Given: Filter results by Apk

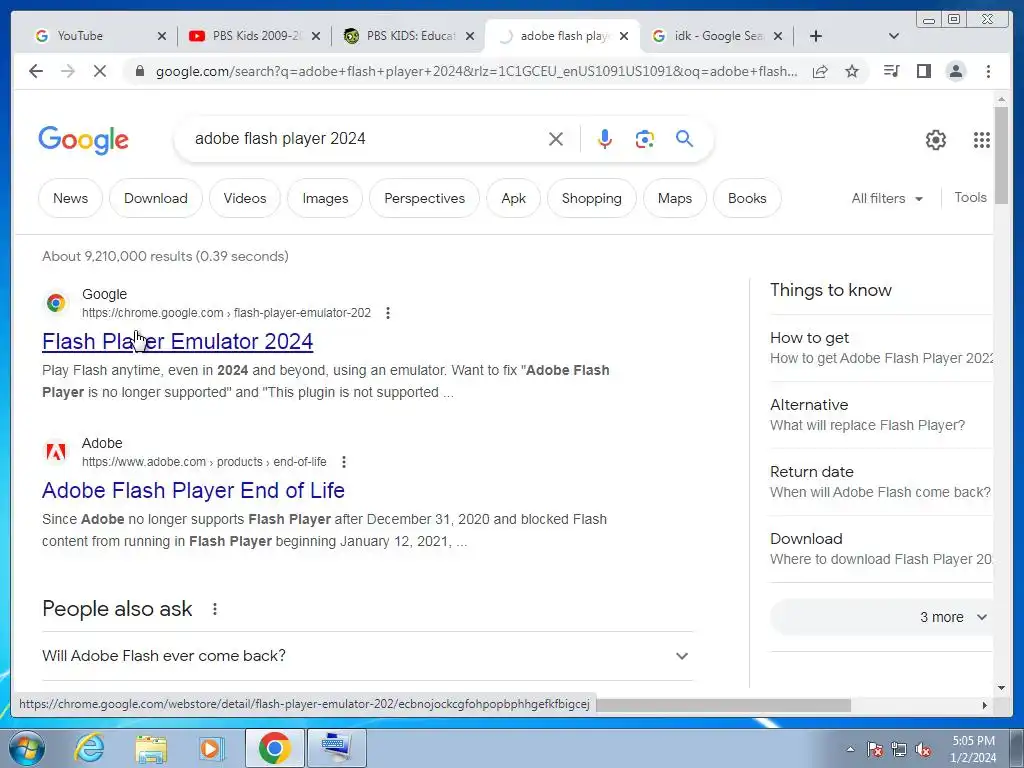Looking at the screenshot, I should [513, 199].
